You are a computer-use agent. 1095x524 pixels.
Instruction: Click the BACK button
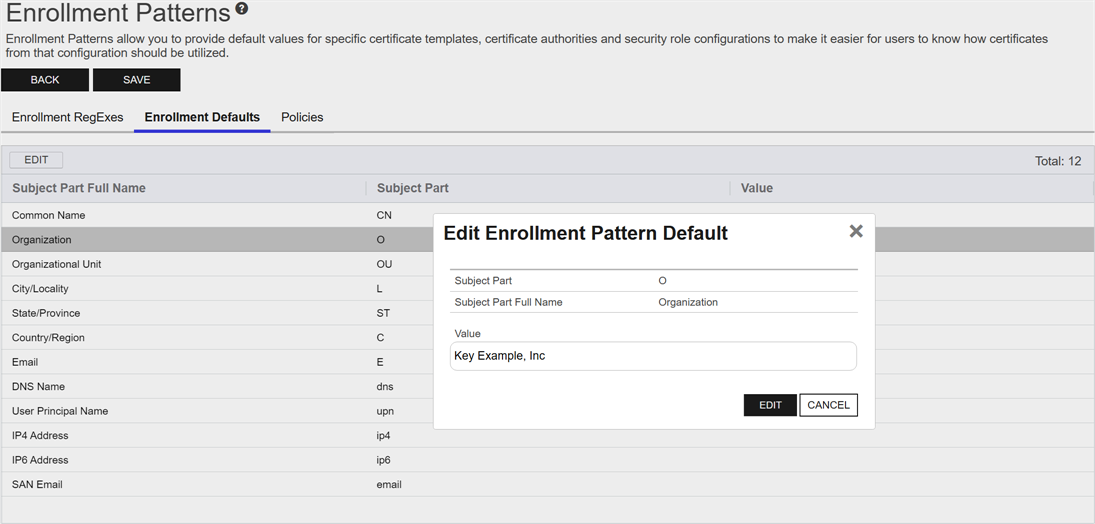[x=45, y=80]
